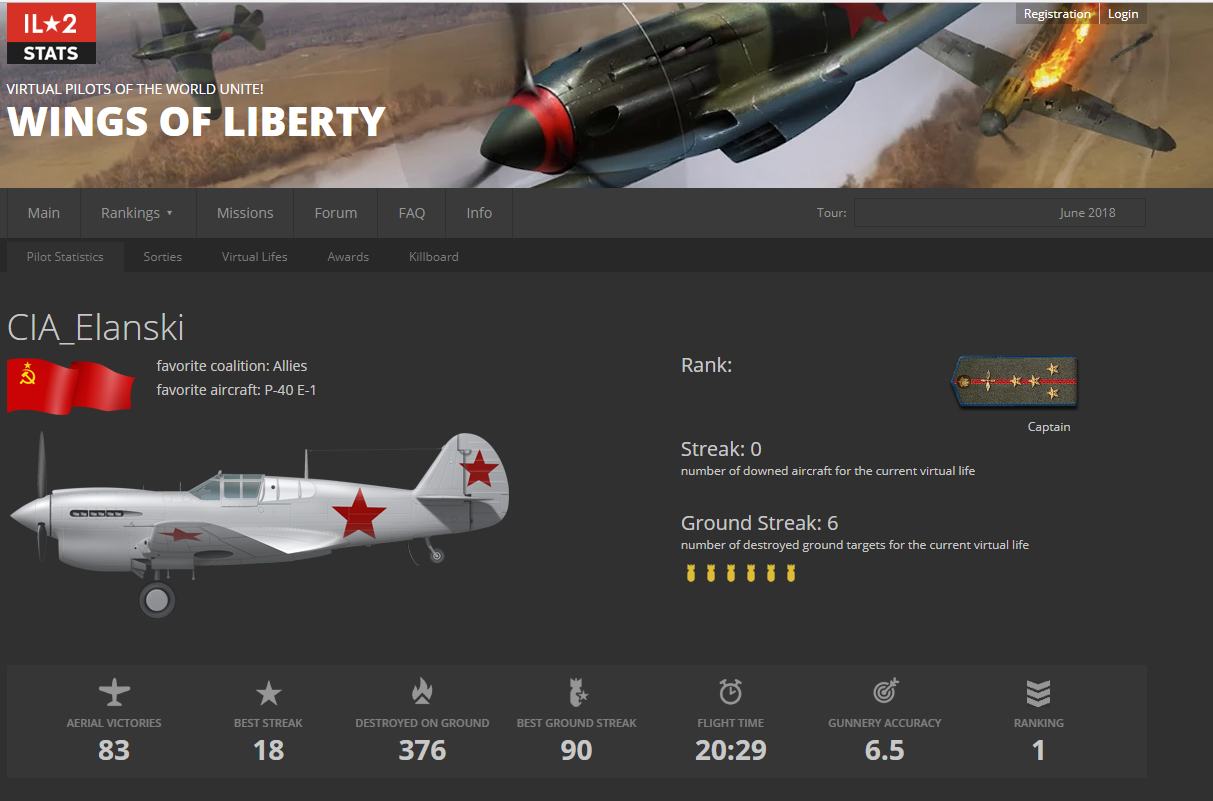
Task: Click the Best Ground Streak bomb icon
Action: pos(577,692)
